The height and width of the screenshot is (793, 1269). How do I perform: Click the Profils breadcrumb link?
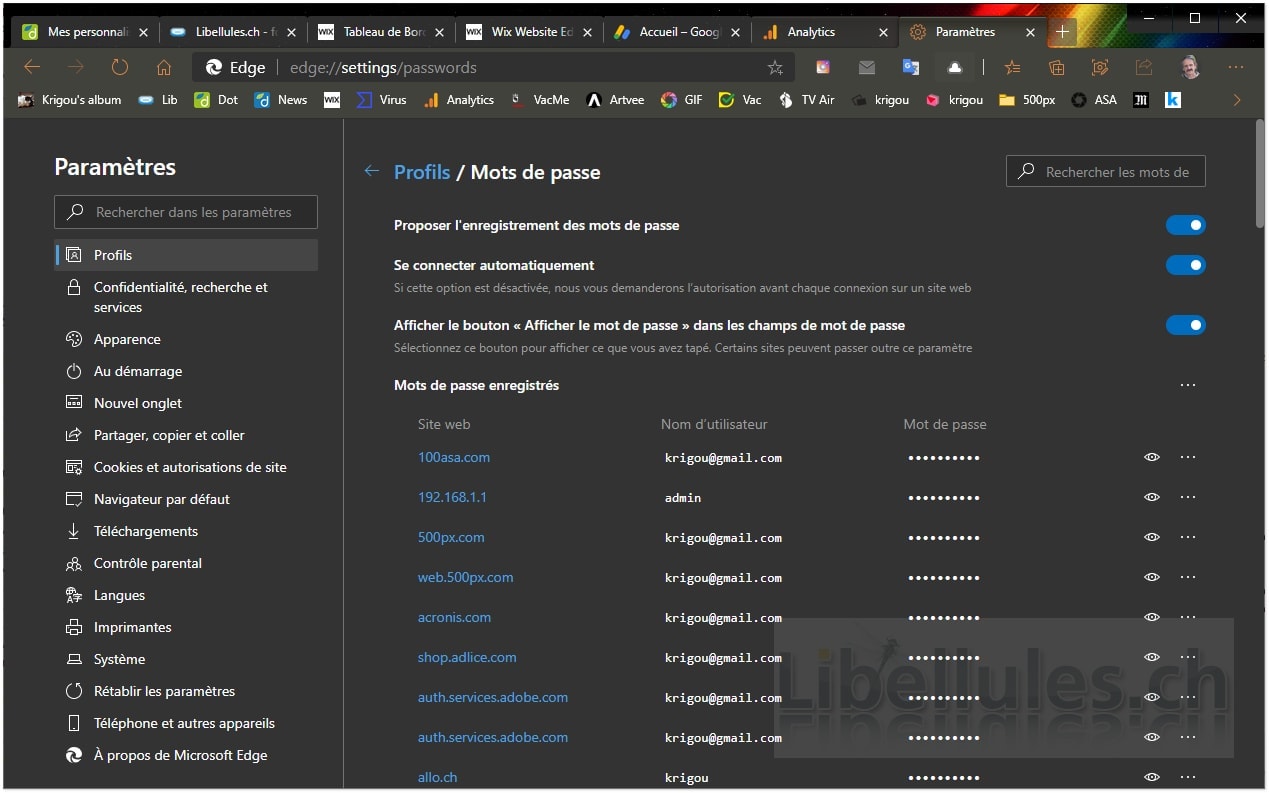(422, 172)
